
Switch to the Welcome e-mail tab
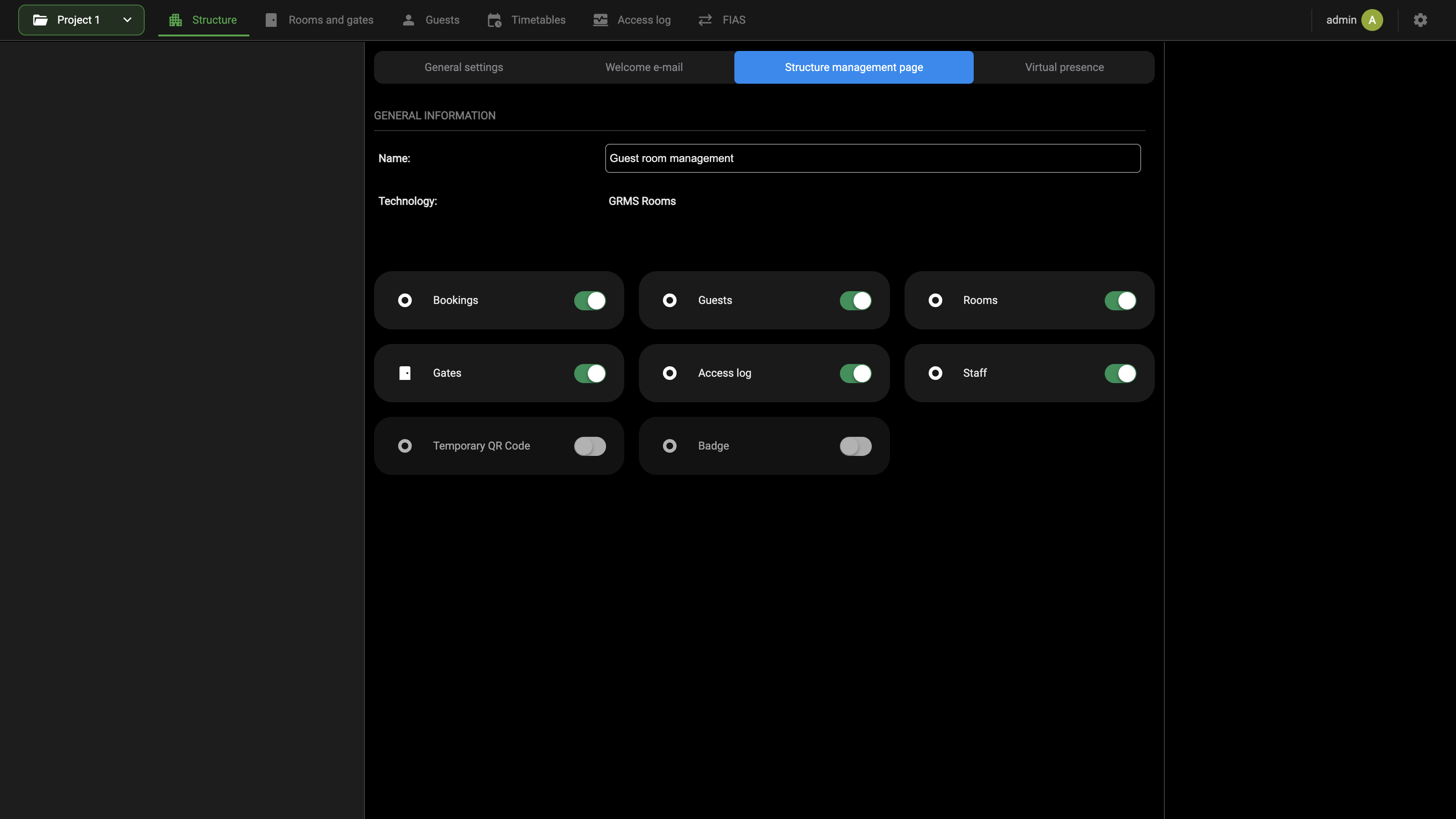[644, 67]
